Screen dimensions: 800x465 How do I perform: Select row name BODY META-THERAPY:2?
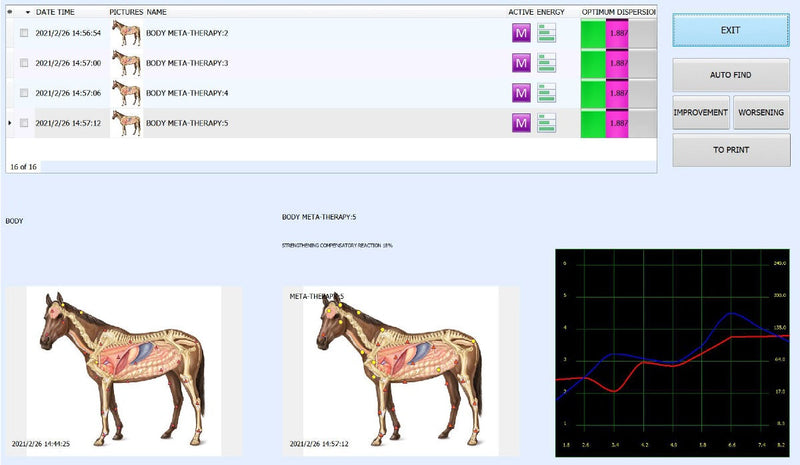pyautogui.click(x=187, y=33)
